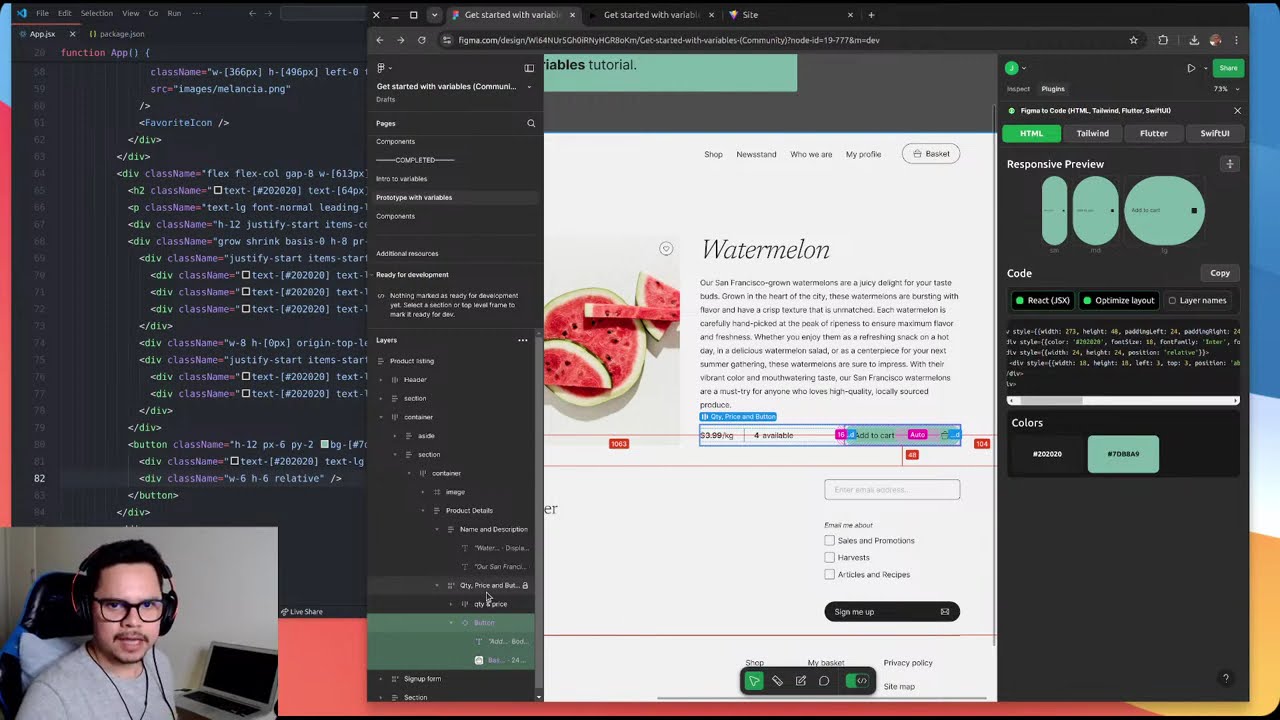This screenshot has width=1280, height=720.
Task: Click the tab search dropdown in browser
Action: click(x=434, y=15)
